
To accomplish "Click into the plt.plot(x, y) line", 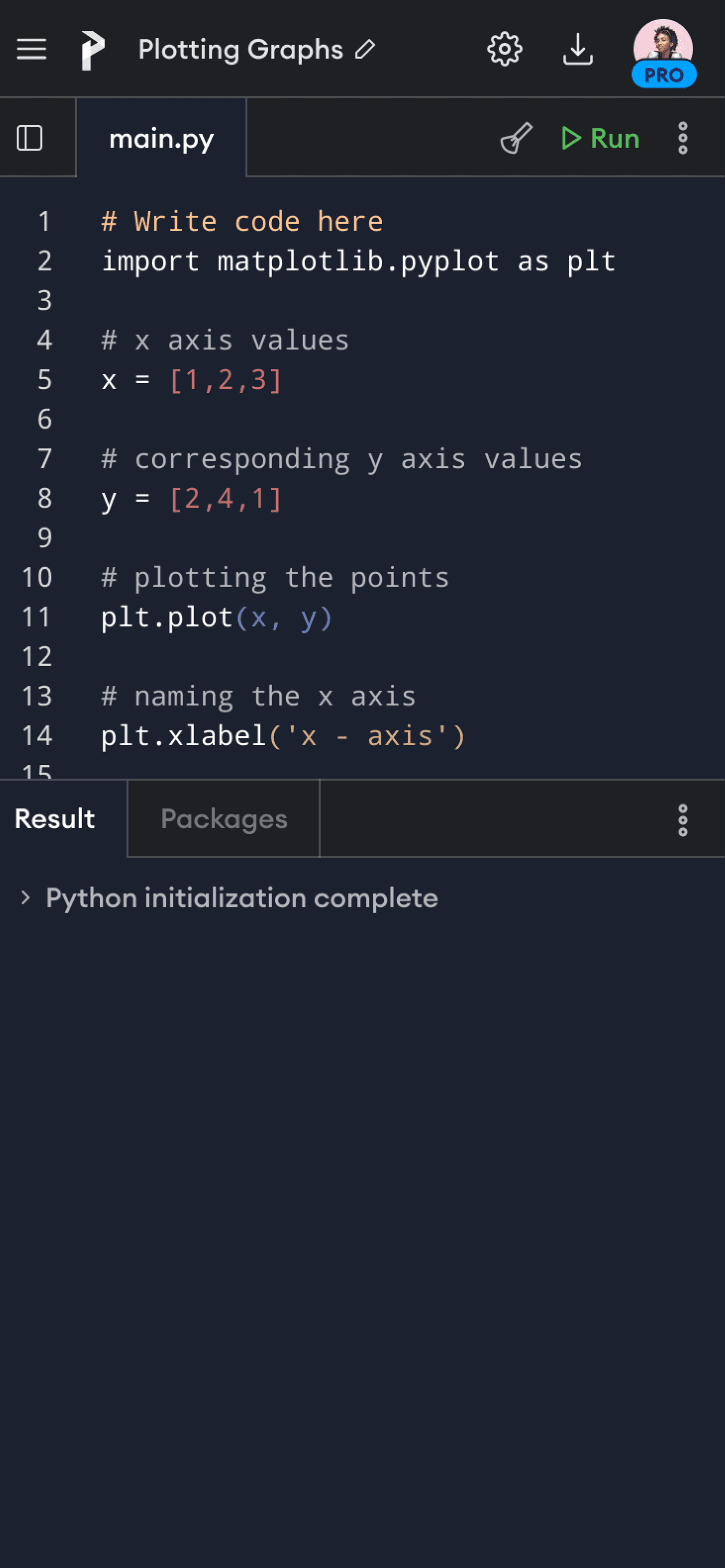I will [x=216, y=618].
